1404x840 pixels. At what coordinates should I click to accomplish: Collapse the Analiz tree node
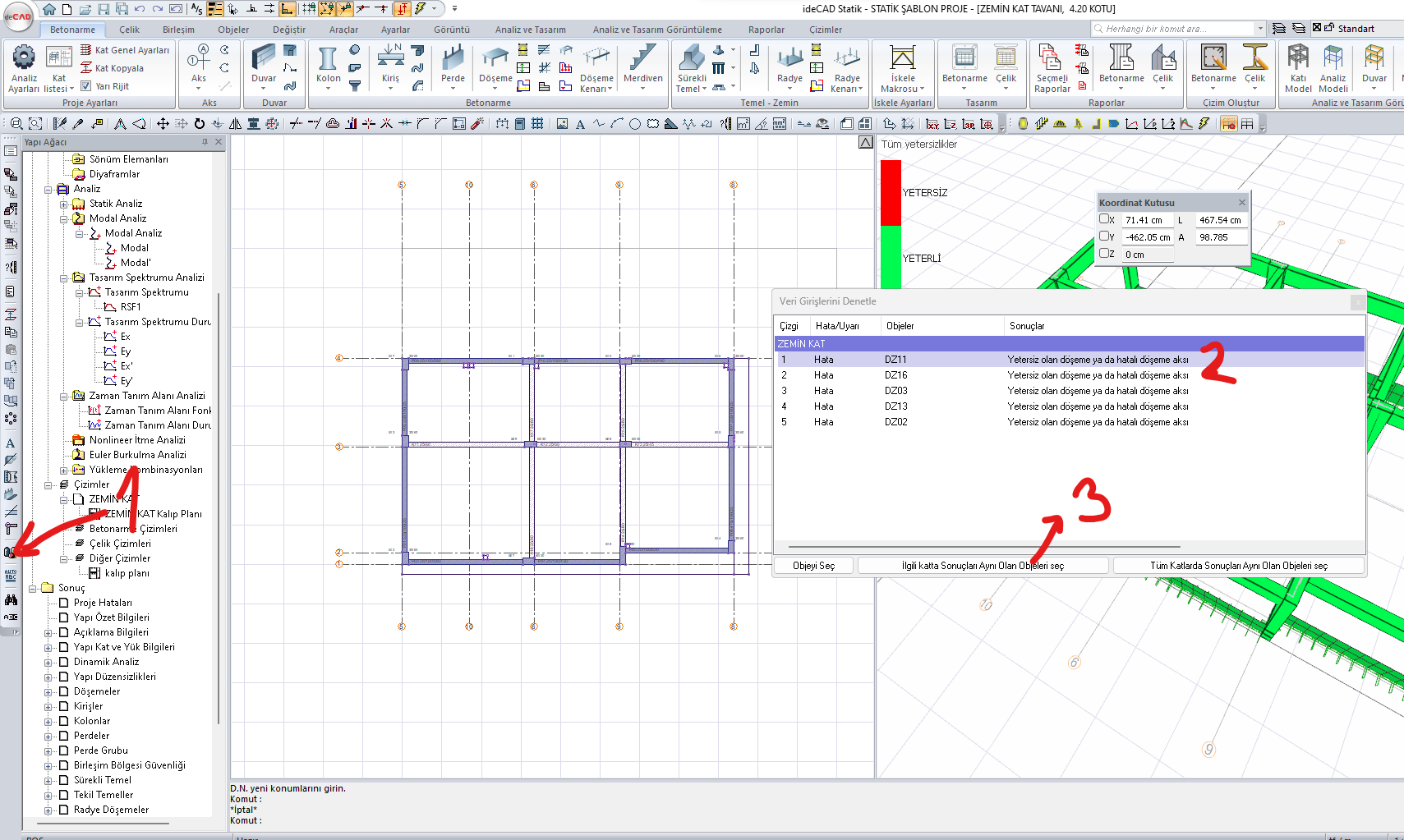[48, 189]
